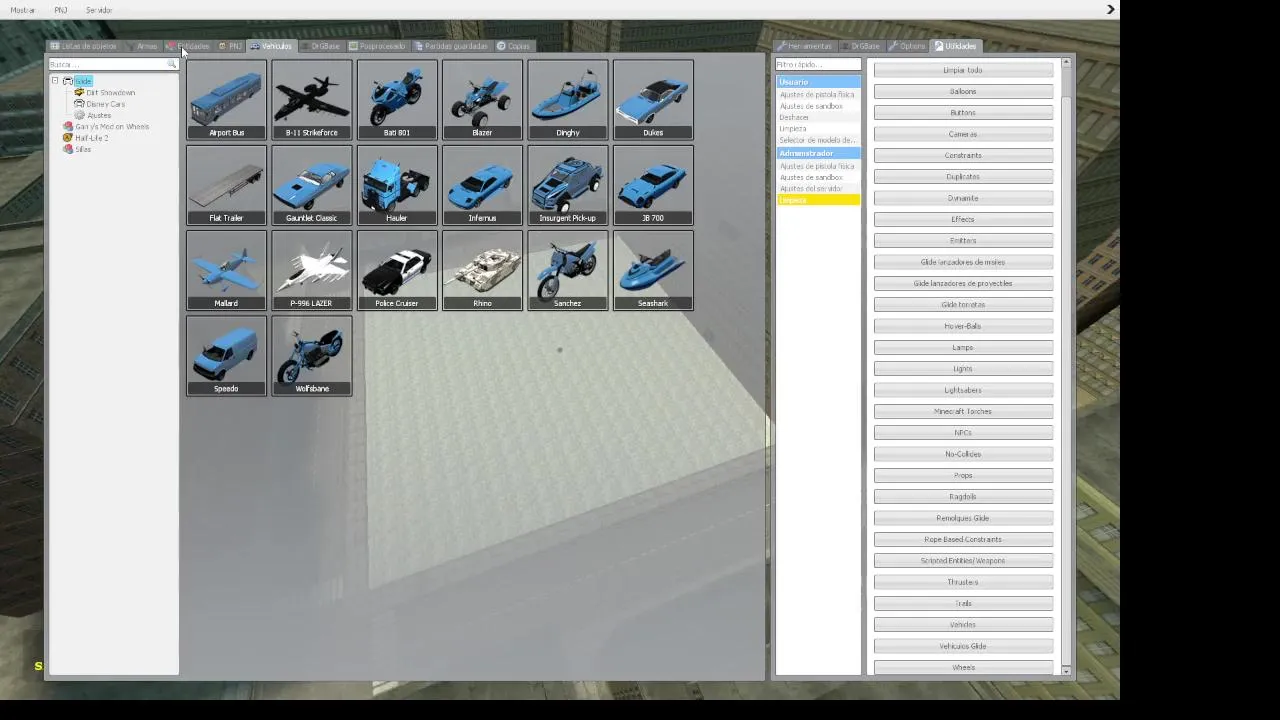
Task: Collapse the Usuario category header
Action: point(818,82)
